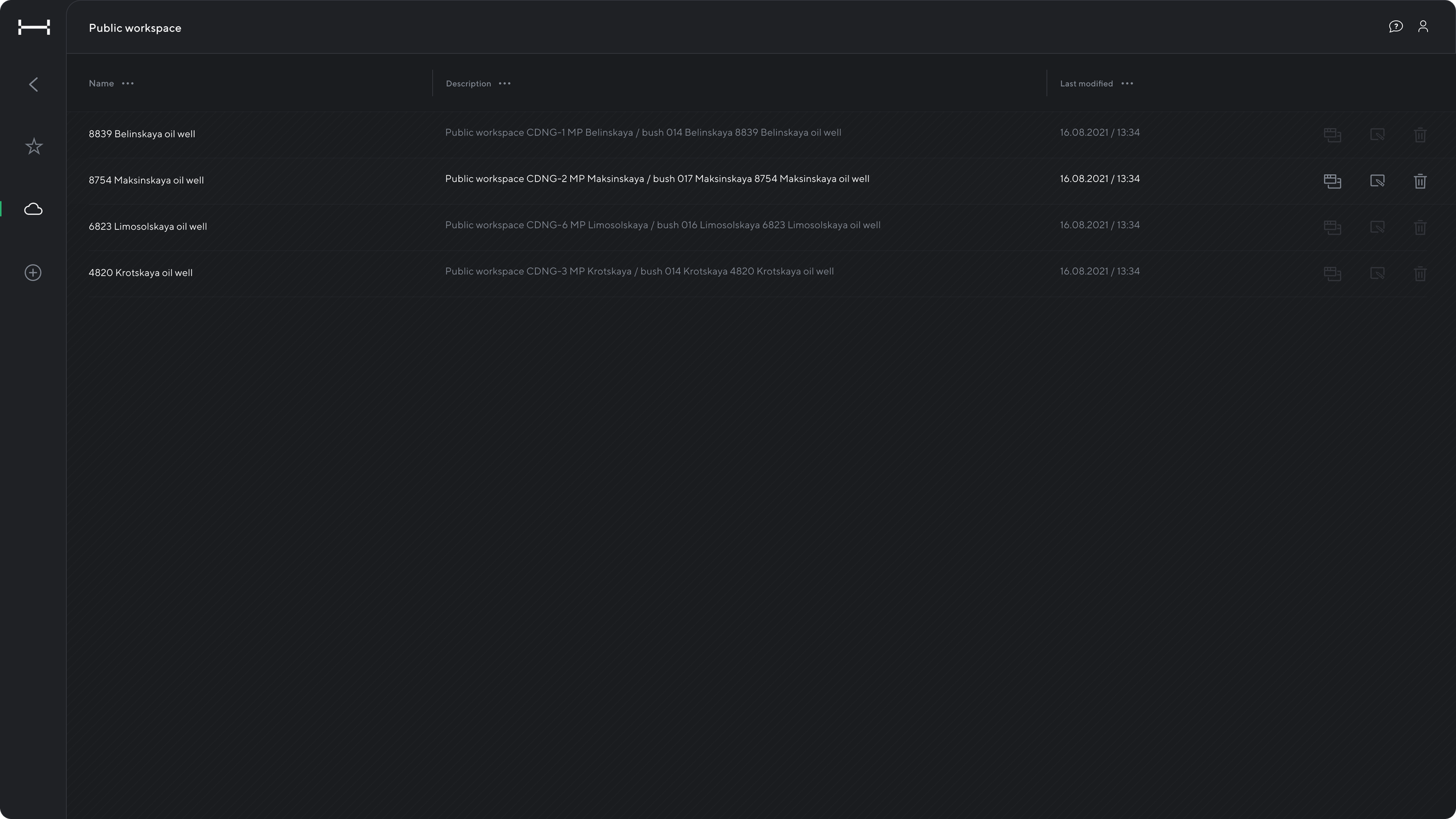The width and height of the screenshot is (1456, 819).
Task: Open windows layout icon for Maksinskaya row
Action: [x=1332, y=181]
